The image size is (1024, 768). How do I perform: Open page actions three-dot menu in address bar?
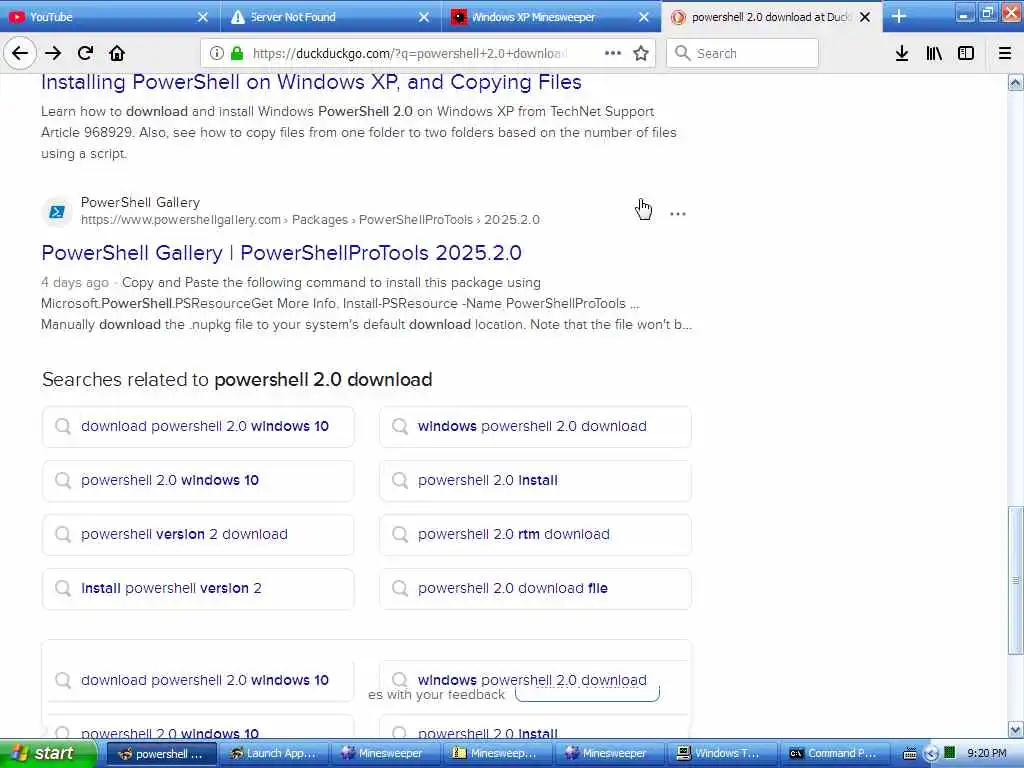tap(613, 54)
